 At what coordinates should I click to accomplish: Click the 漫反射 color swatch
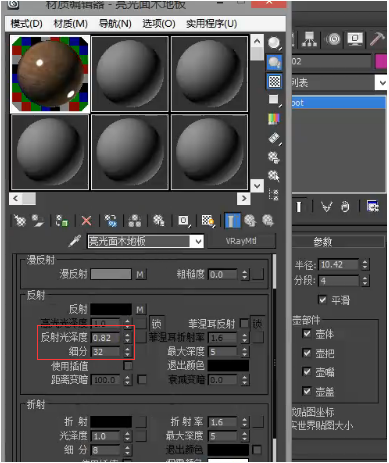pyautogui.click(x=111, y=274)
